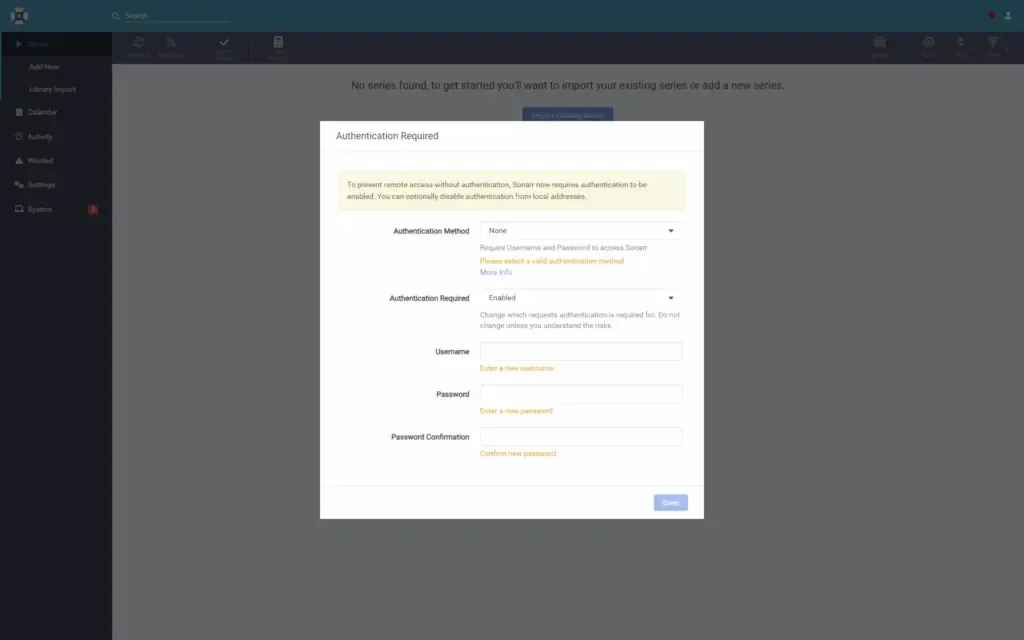Image resolution: width=1024 pixels, height=640 pixels.
Task: Click the System badge showing alerts count
Action: [x=93, y=209]
